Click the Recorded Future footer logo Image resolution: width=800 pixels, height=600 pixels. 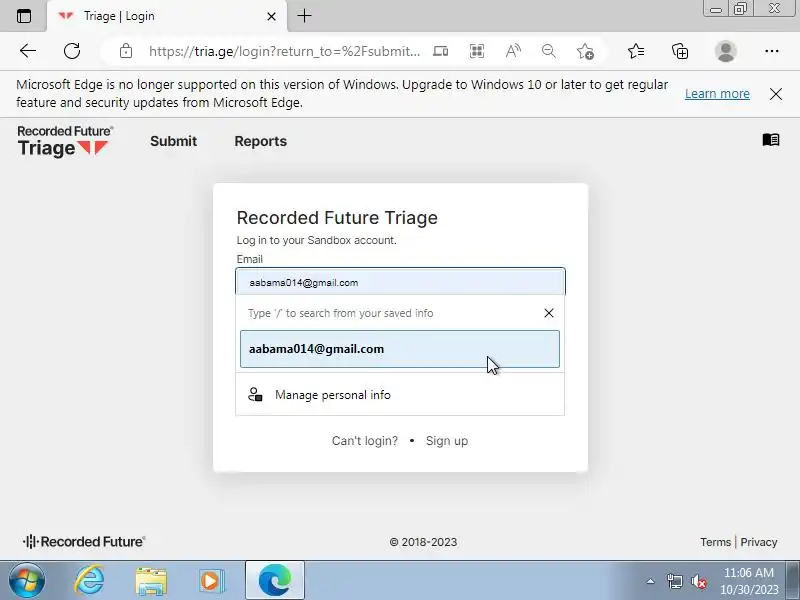84,541
